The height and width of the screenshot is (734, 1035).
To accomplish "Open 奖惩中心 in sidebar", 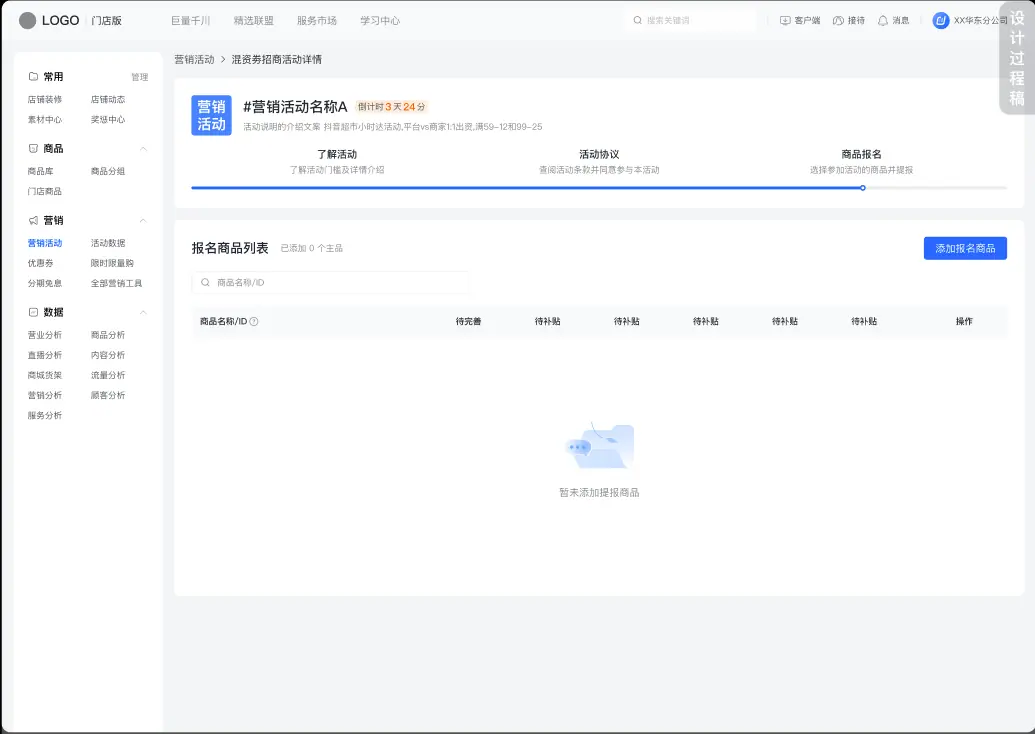I will coord(108,119).
